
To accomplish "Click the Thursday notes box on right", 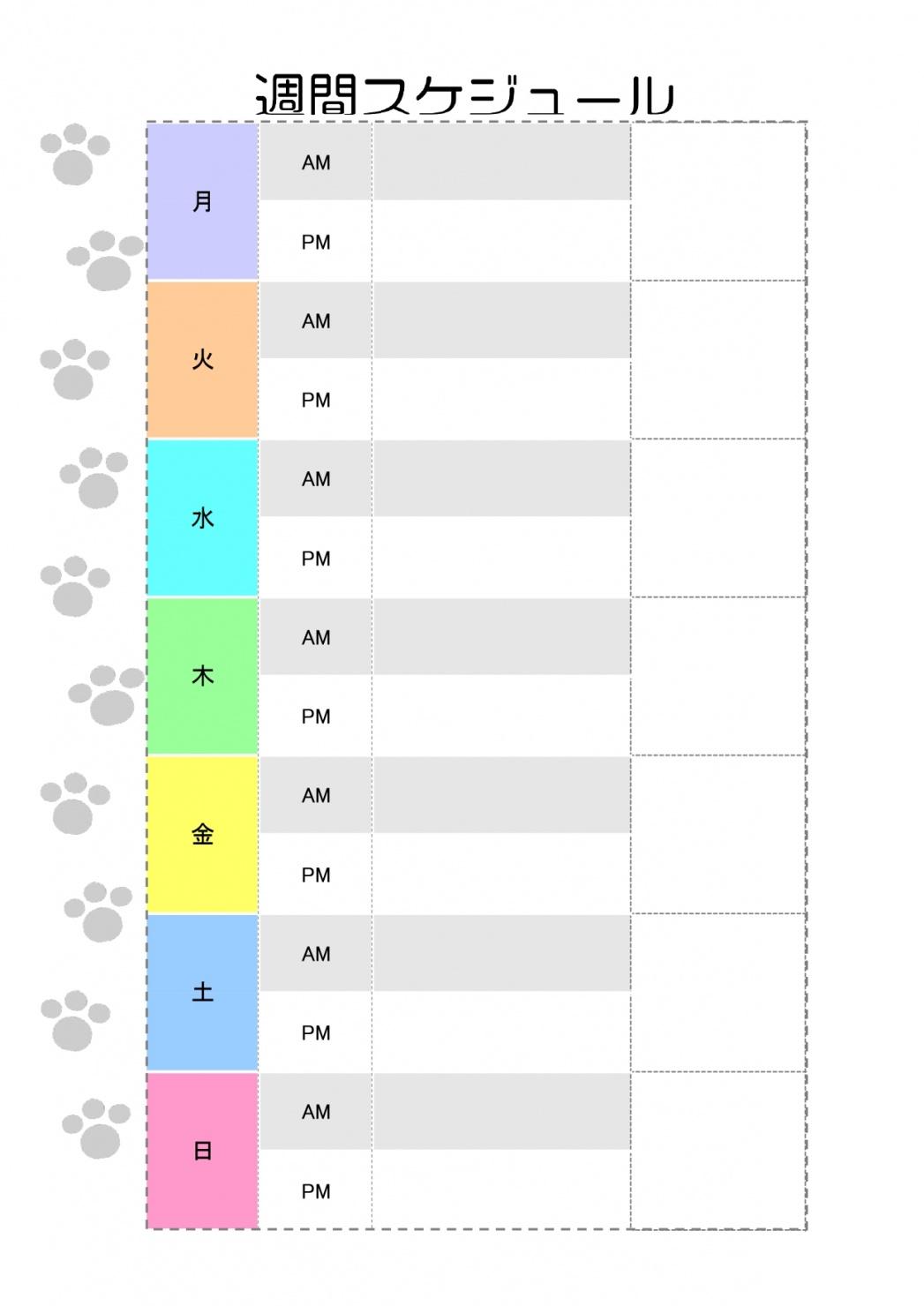I will (717, 676).
